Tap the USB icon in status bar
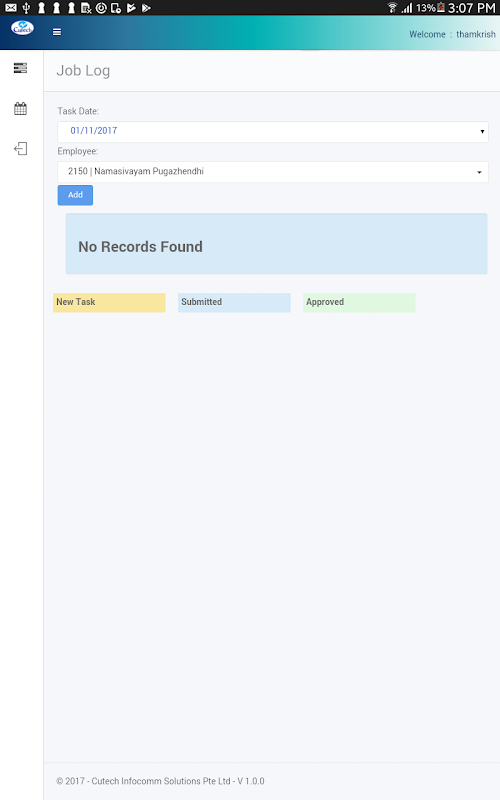Viewport: 500px width, 800px height. 27,8
